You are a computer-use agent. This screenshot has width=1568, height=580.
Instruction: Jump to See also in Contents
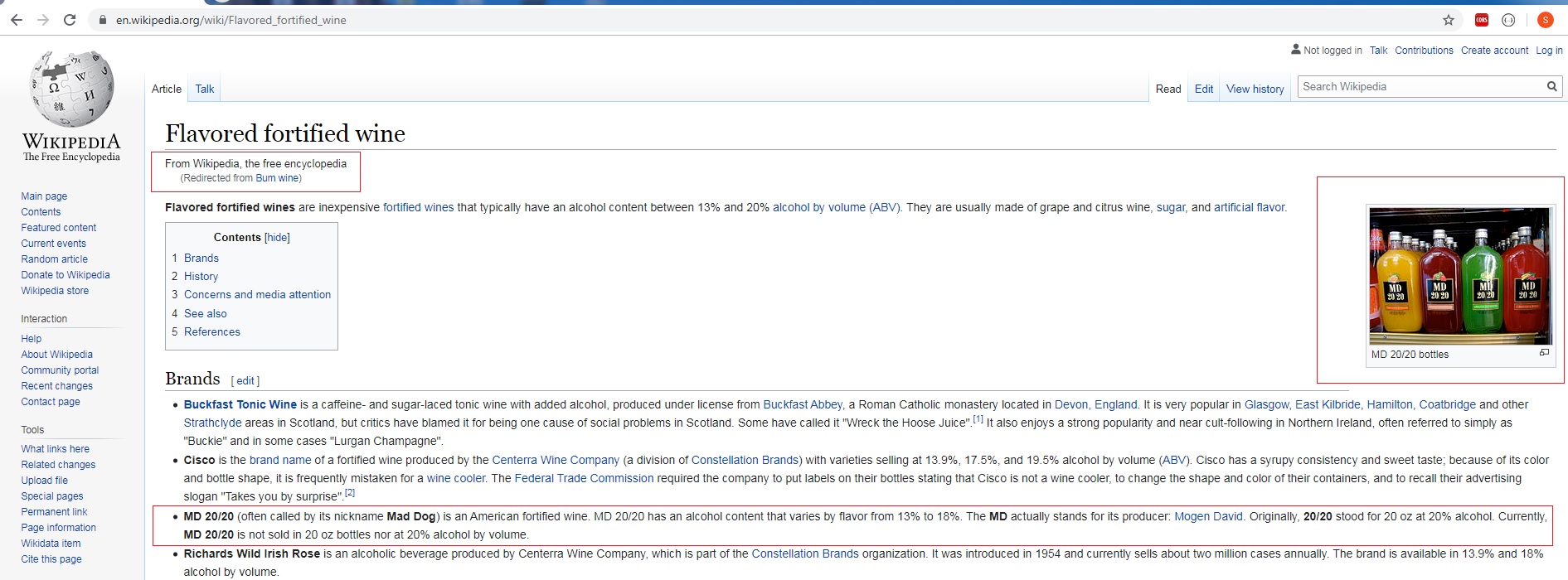pyautogui.click(x=206, y=313)
